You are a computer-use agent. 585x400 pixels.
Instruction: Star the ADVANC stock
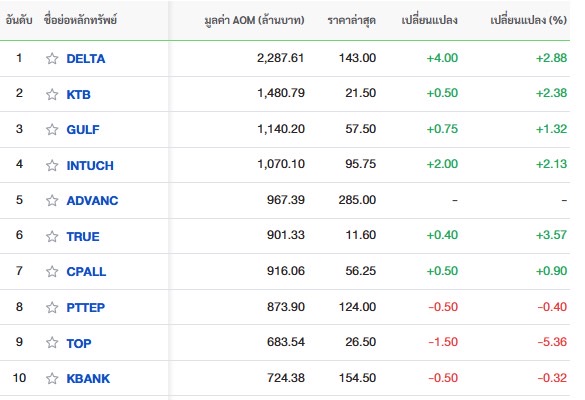52,200
